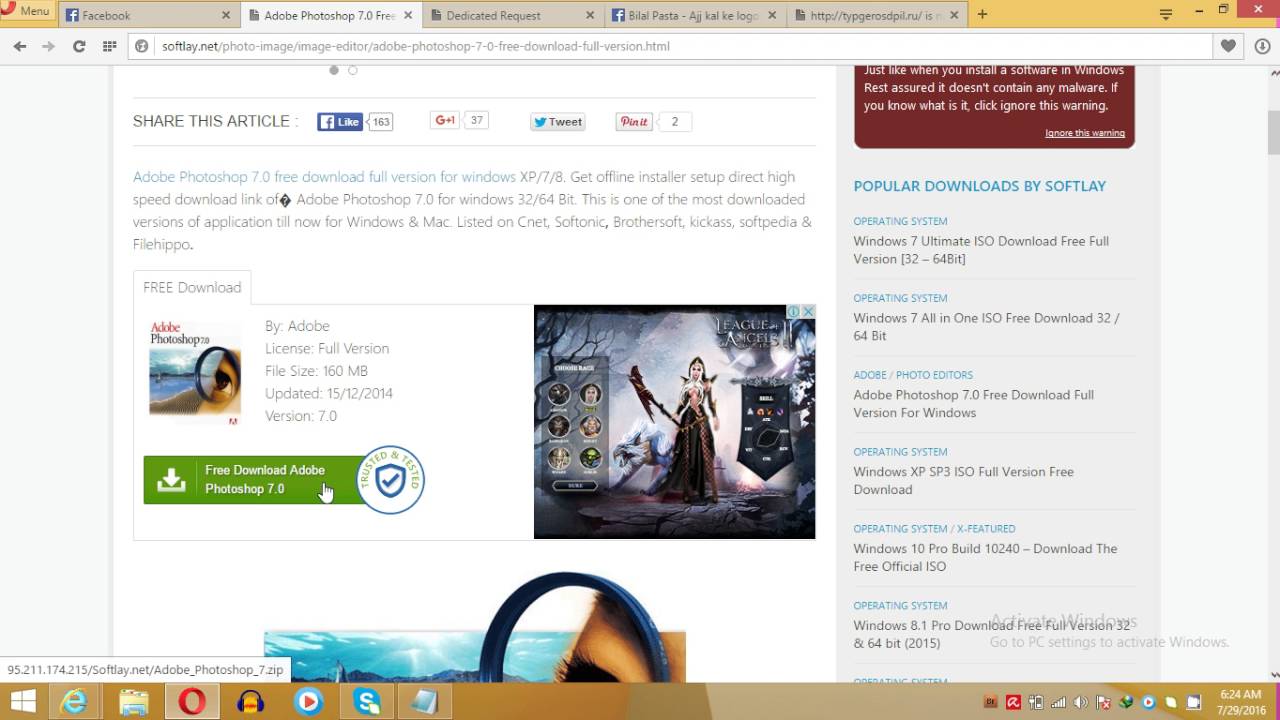Open File Explorer from the taskbar
Screen dimensions: 1280x720
coord(134,702)
